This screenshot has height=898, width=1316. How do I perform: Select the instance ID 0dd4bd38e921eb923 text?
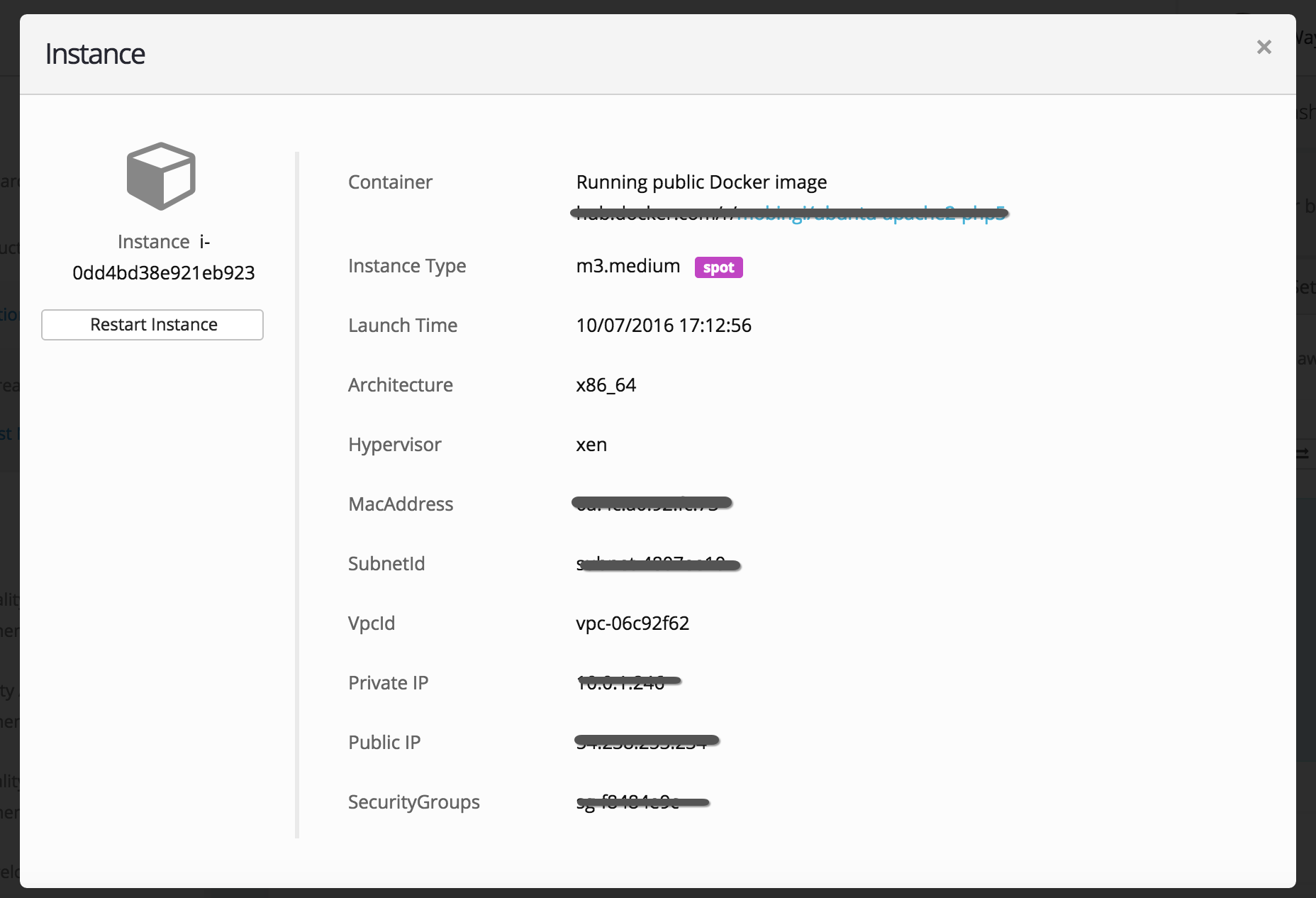(164, 273)
